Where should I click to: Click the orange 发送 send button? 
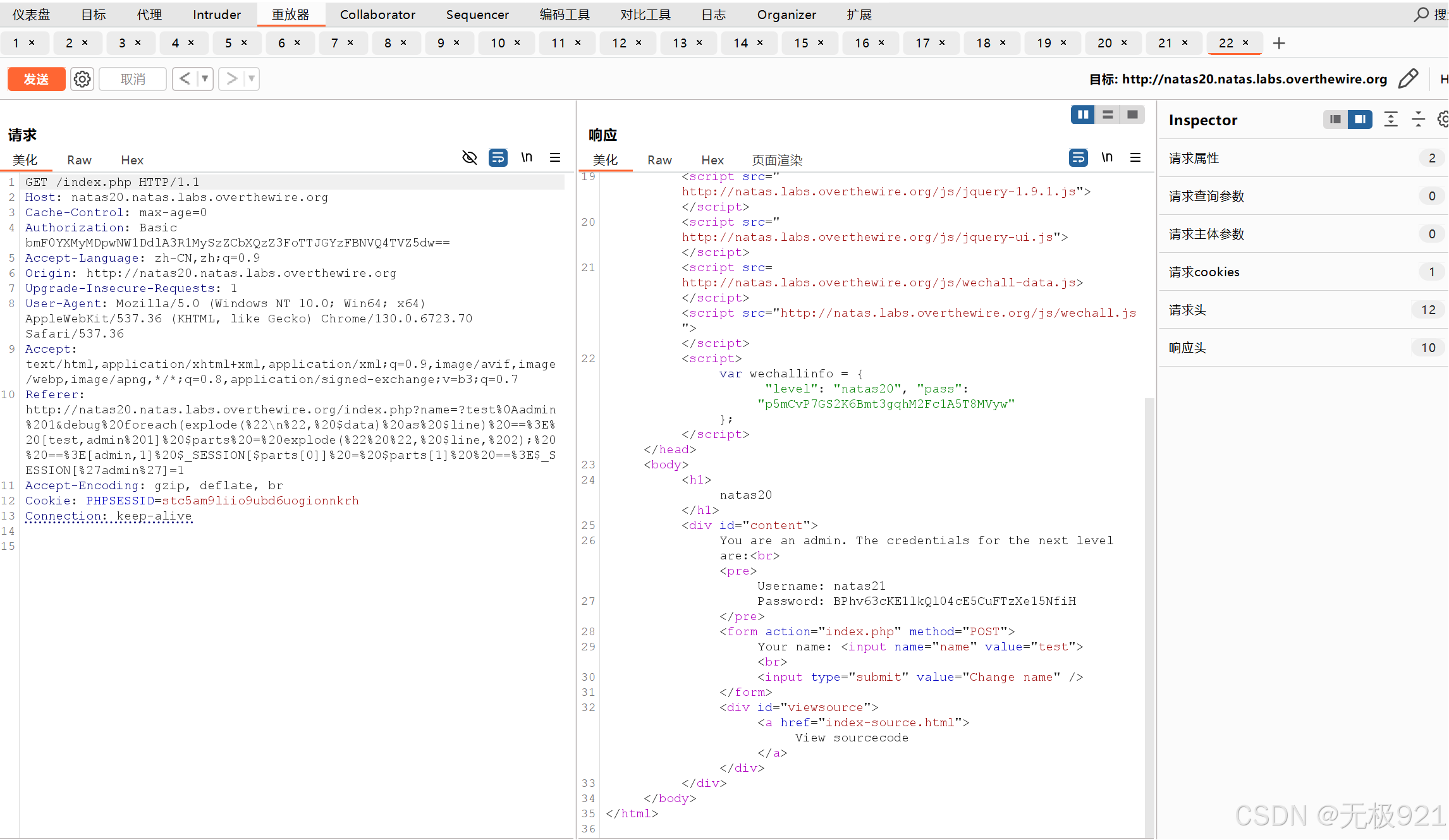click(x=36, y=79)
